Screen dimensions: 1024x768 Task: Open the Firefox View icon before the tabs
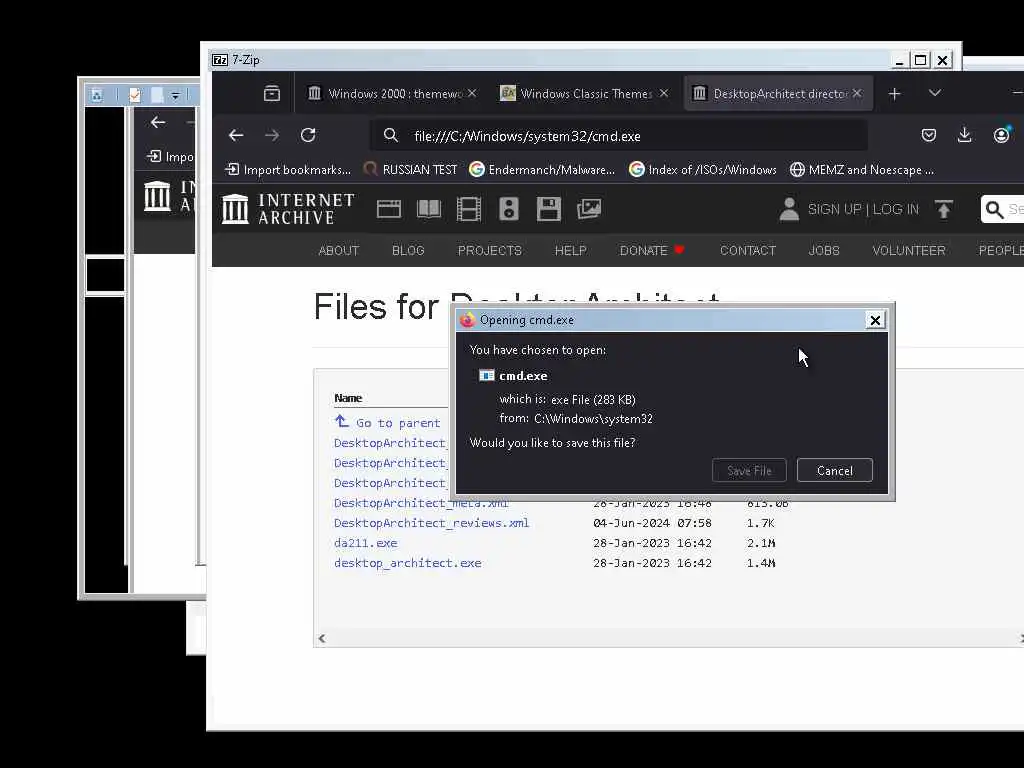click(272, 93)
